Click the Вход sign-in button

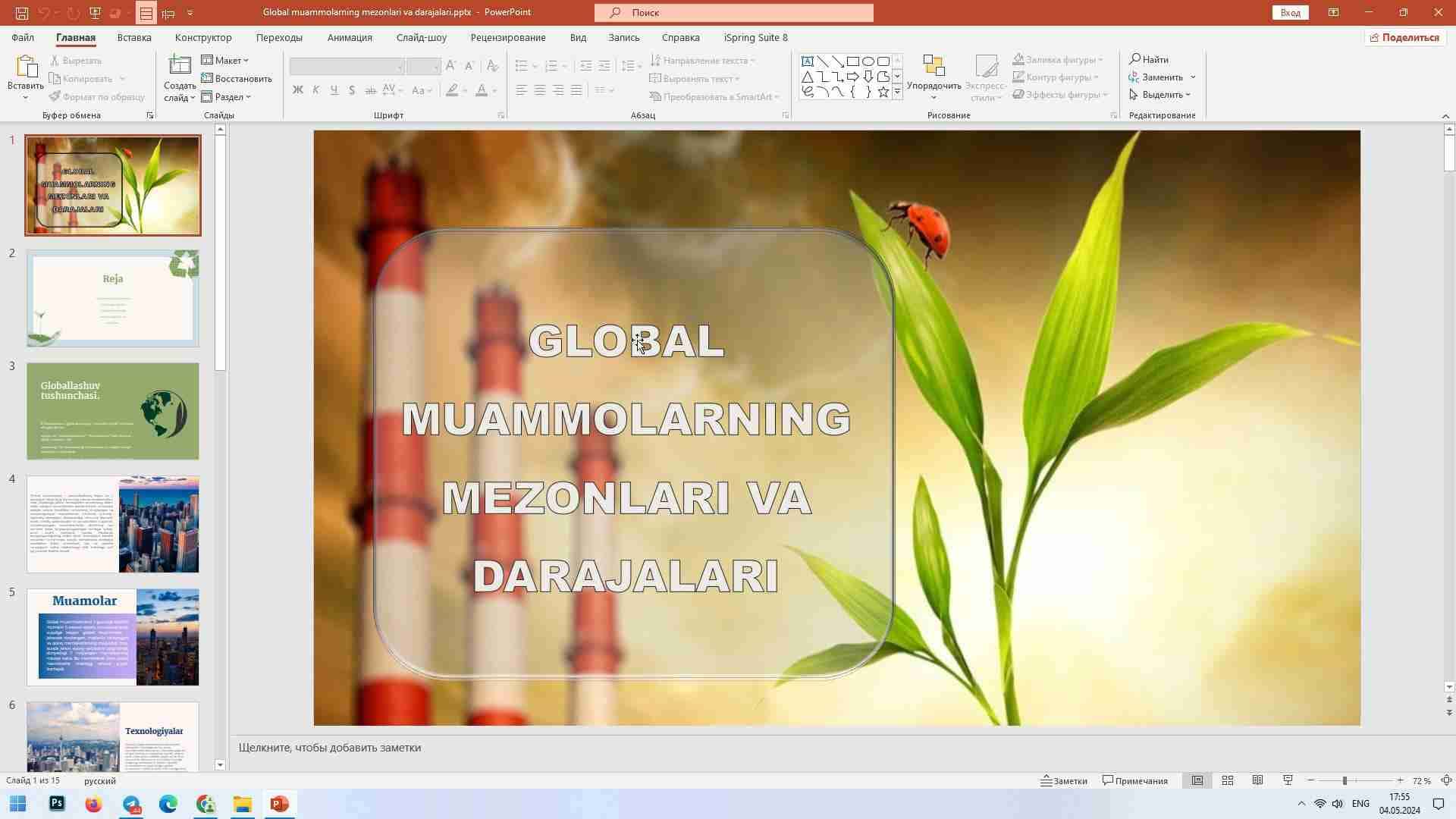click(x=1291, y=13)
